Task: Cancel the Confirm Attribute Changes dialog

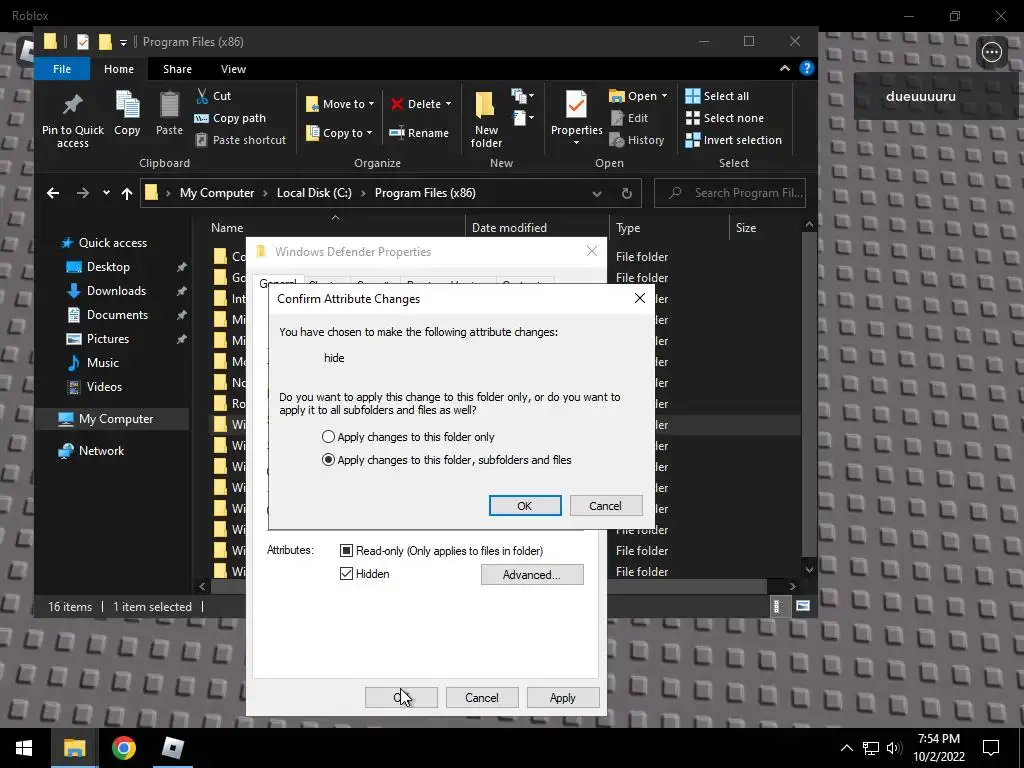Action: tap(605, 505)
